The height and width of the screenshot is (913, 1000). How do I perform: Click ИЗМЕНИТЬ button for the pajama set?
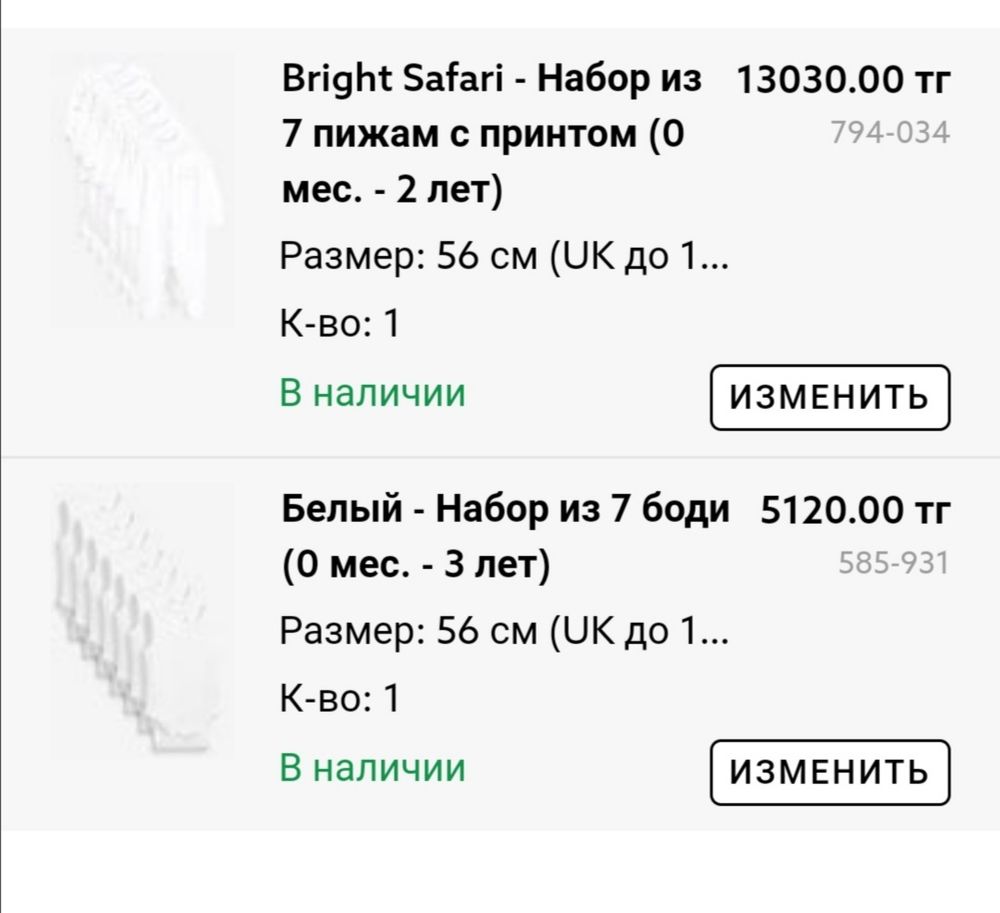coord(828,395)
